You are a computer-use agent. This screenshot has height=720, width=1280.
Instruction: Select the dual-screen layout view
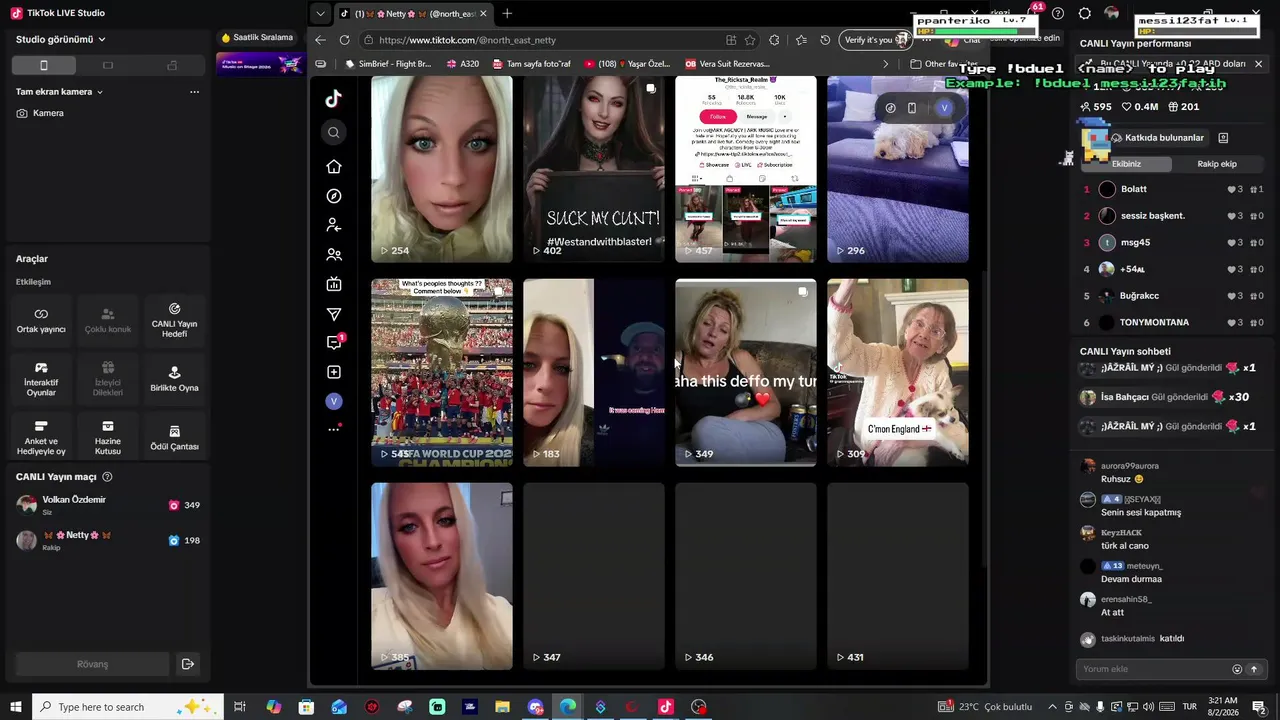click(x=172, y=65)
